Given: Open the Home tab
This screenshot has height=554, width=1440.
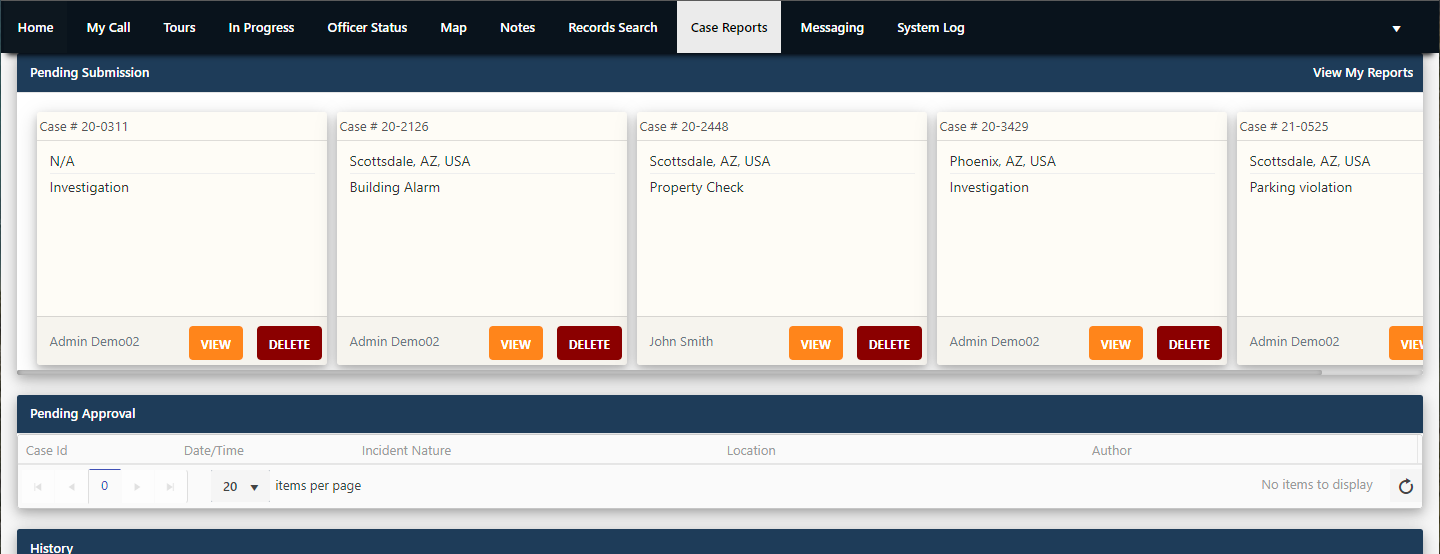Looking at the screenshot, I should [35, 27].
